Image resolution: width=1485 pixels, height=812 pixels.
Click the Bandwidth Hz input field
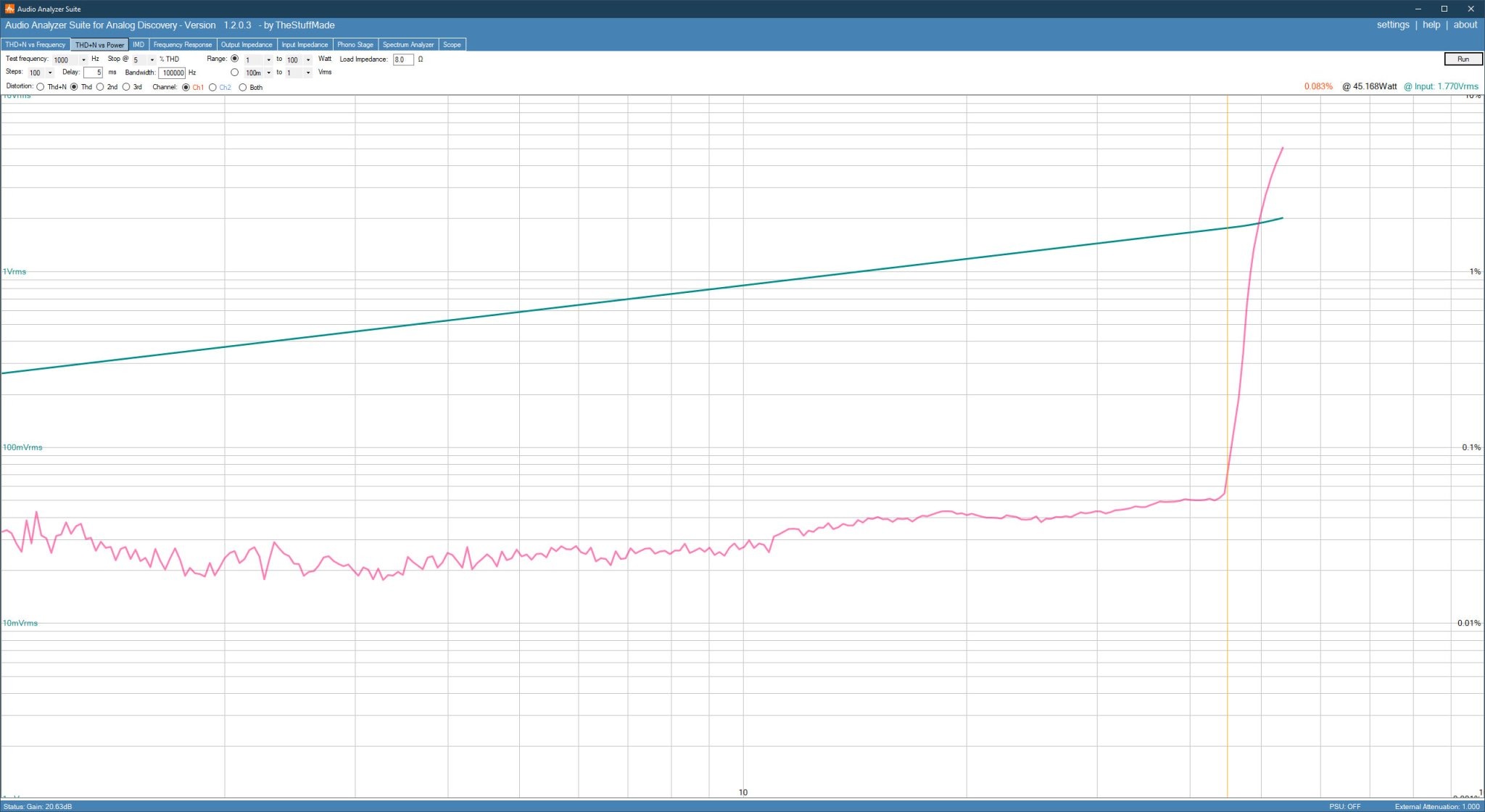[x=172, y=72]
